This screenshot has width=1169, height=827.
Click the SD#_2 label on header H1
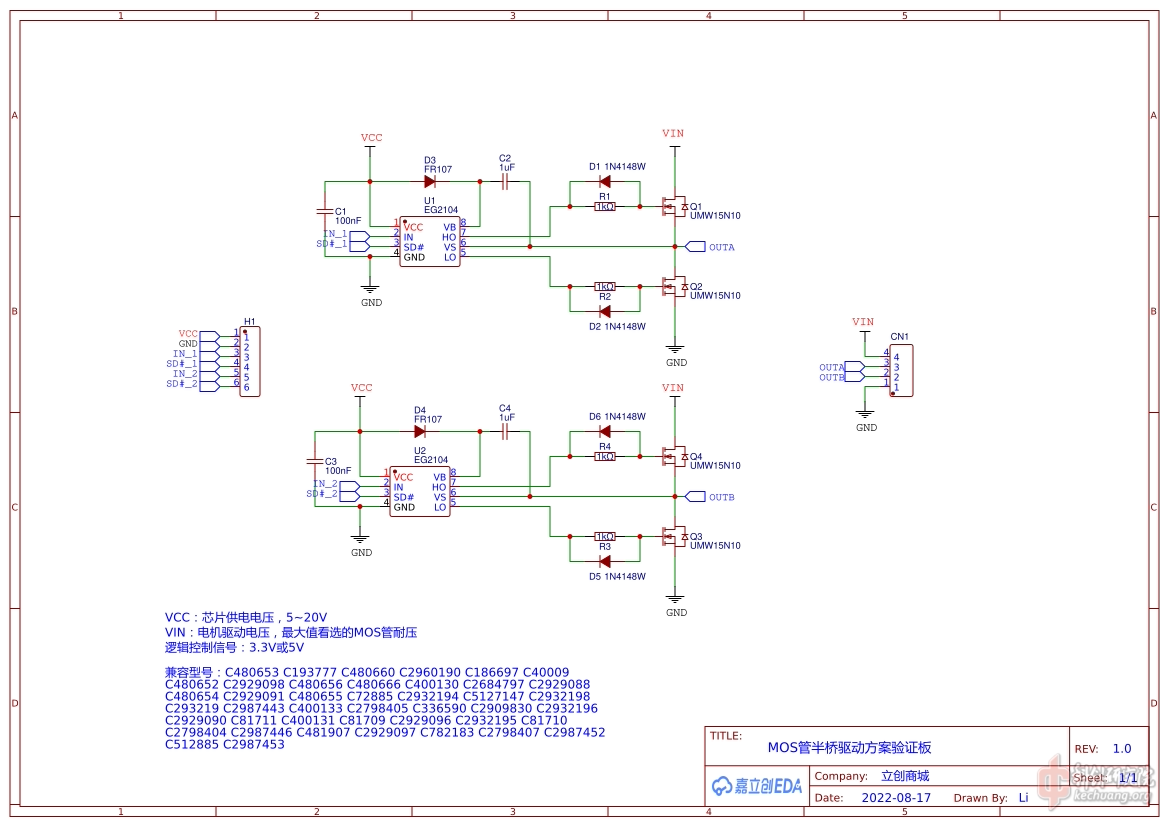click(x=182, y=384)
